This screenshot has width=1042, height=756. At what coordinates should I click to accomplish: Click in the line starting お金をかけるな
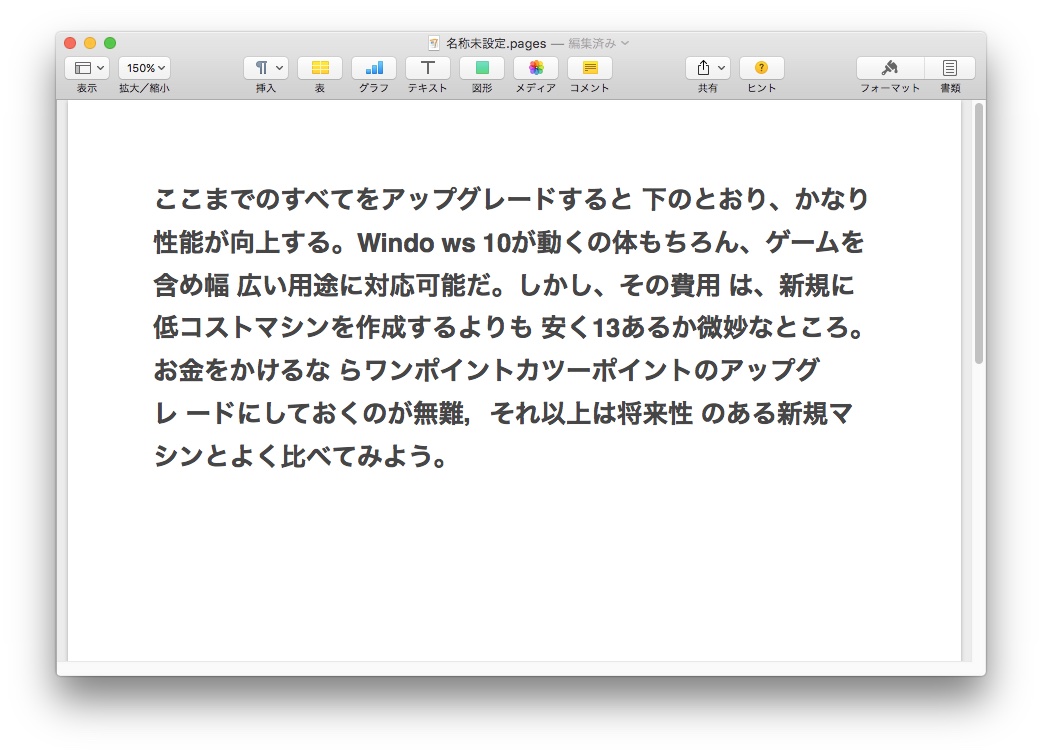click(486, 370)
